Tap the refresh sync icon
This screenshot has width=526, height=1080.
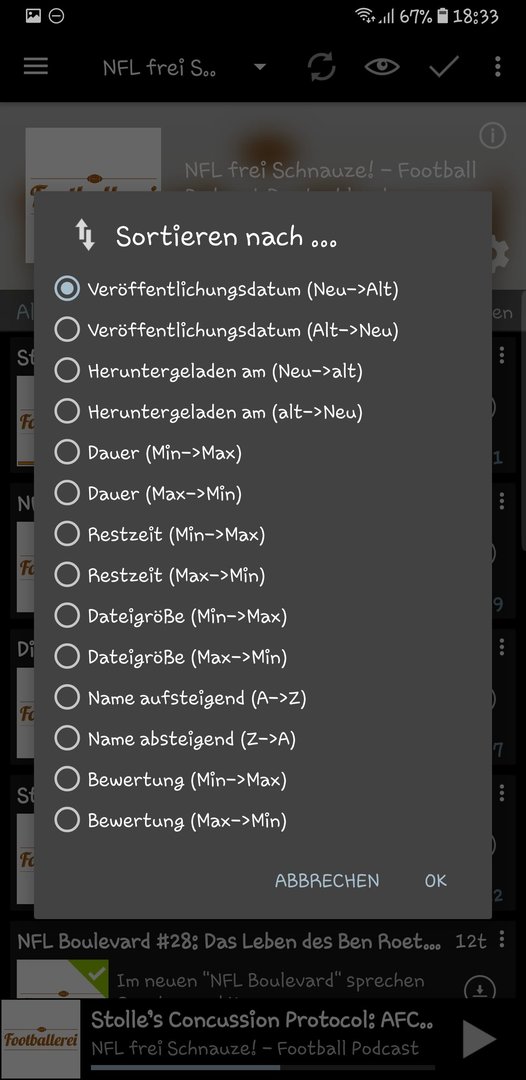point(322,67)
